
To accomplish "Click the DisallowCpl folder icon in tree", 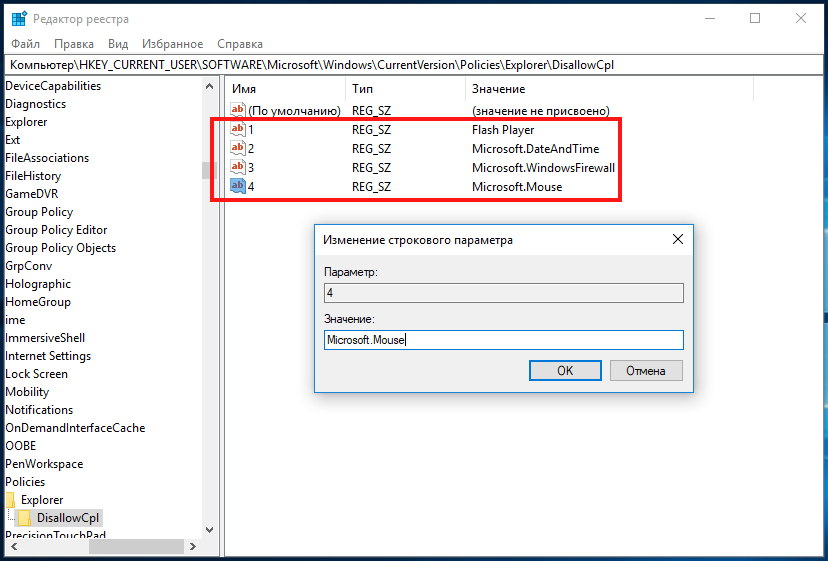I will tap(24, 518).
